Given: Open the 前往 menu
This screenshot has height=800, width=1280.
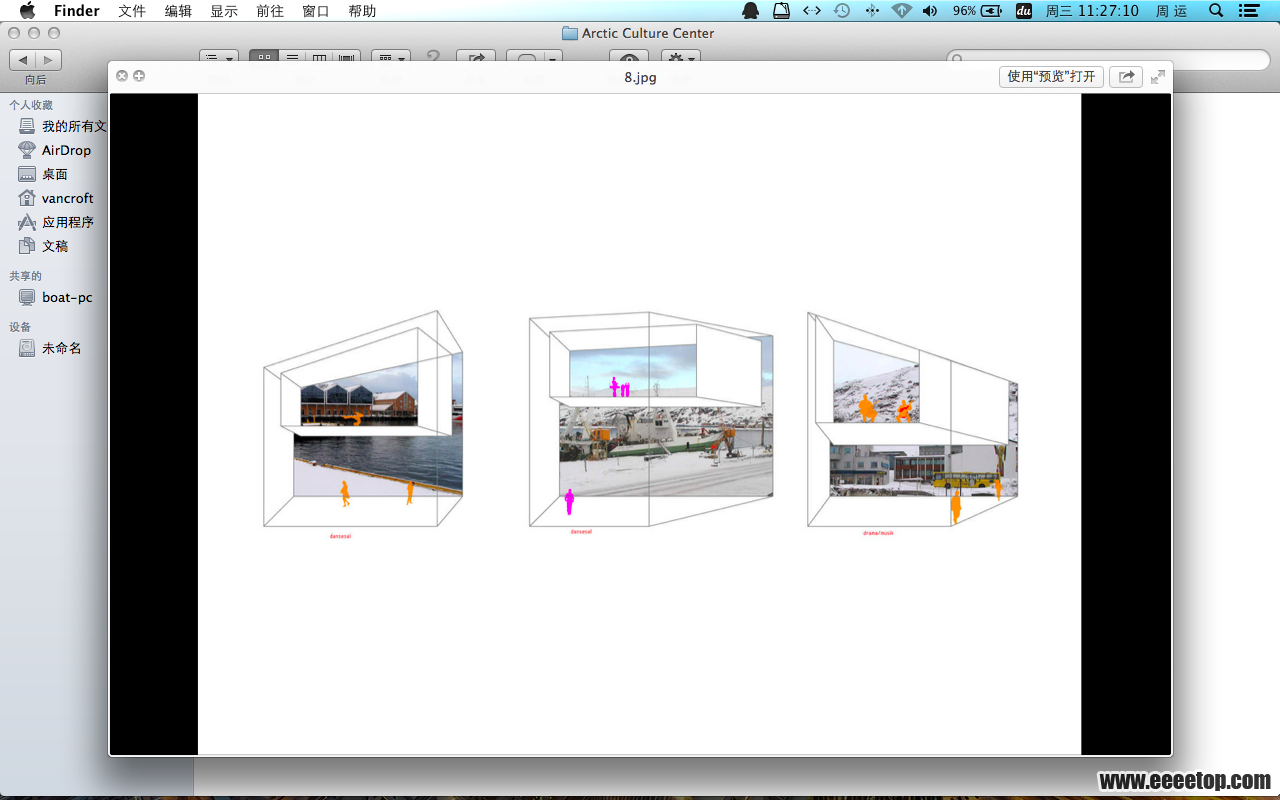Looking at the screenshot, I should pyautogui.click(x=270, y=11).
